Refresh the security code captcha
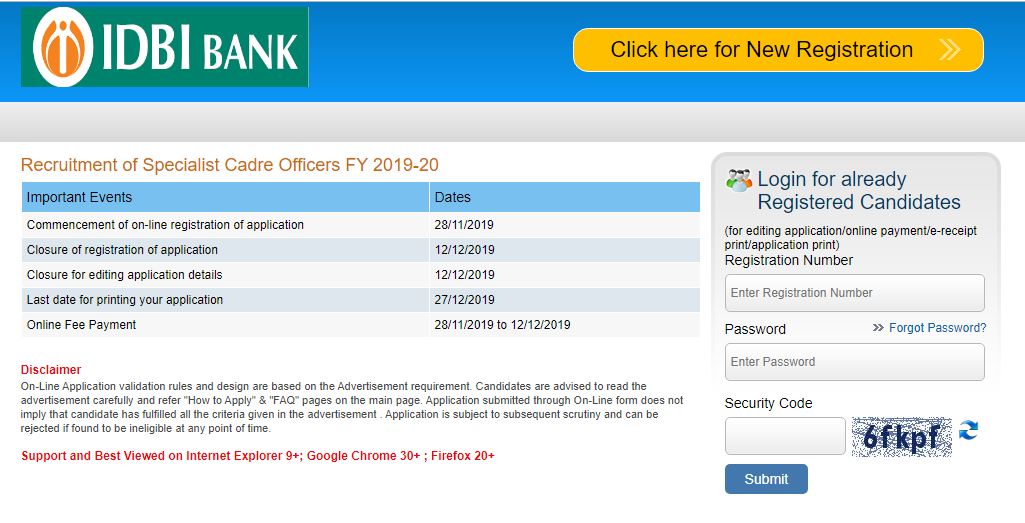 (x=968, y=431)
